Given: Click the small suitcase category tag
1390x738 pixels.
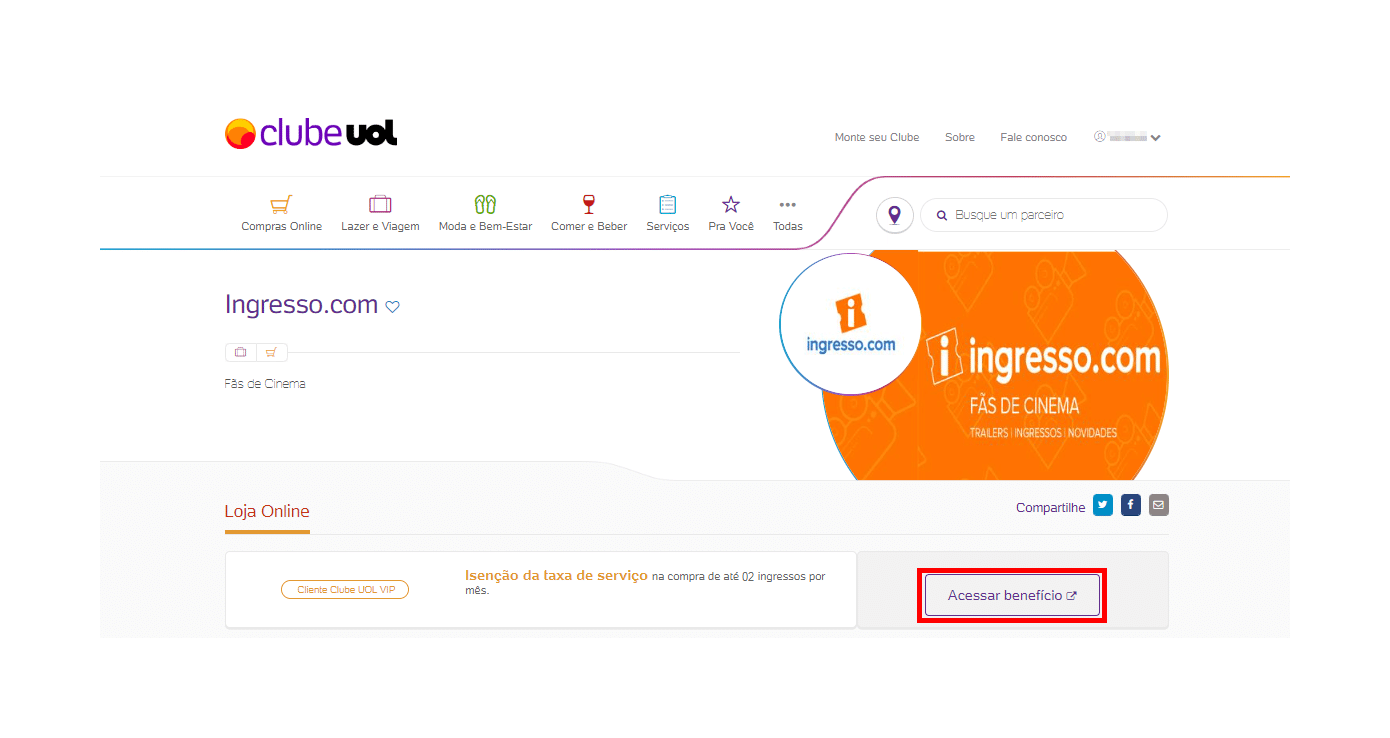Looking at the screenshot, I should coord(241,352).
